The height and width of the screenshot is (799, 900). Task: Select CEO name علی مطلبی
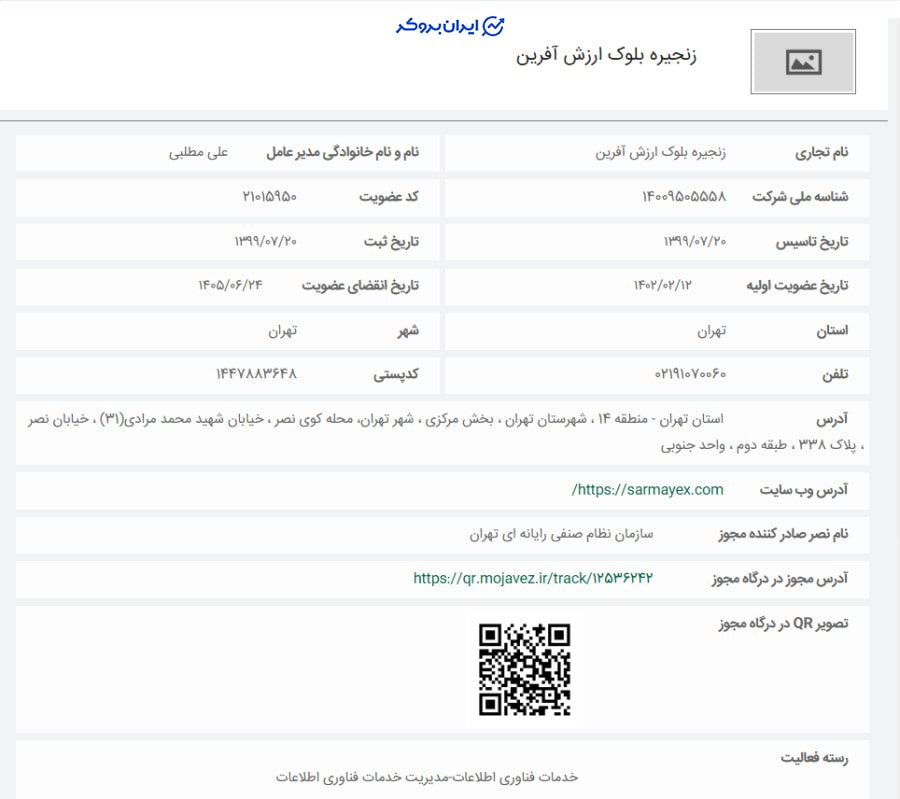198,153
